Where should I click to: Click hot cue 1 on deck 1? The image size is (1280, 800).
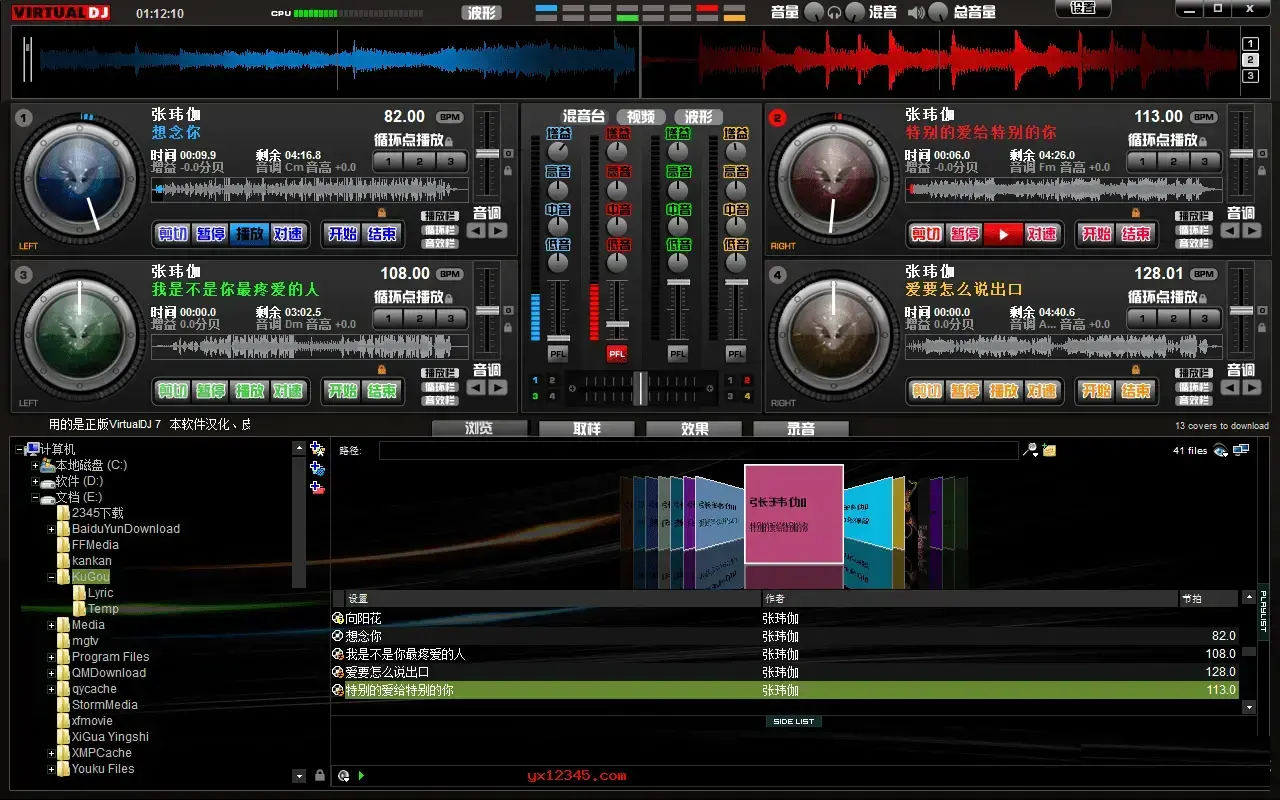[x=388, y=161]
